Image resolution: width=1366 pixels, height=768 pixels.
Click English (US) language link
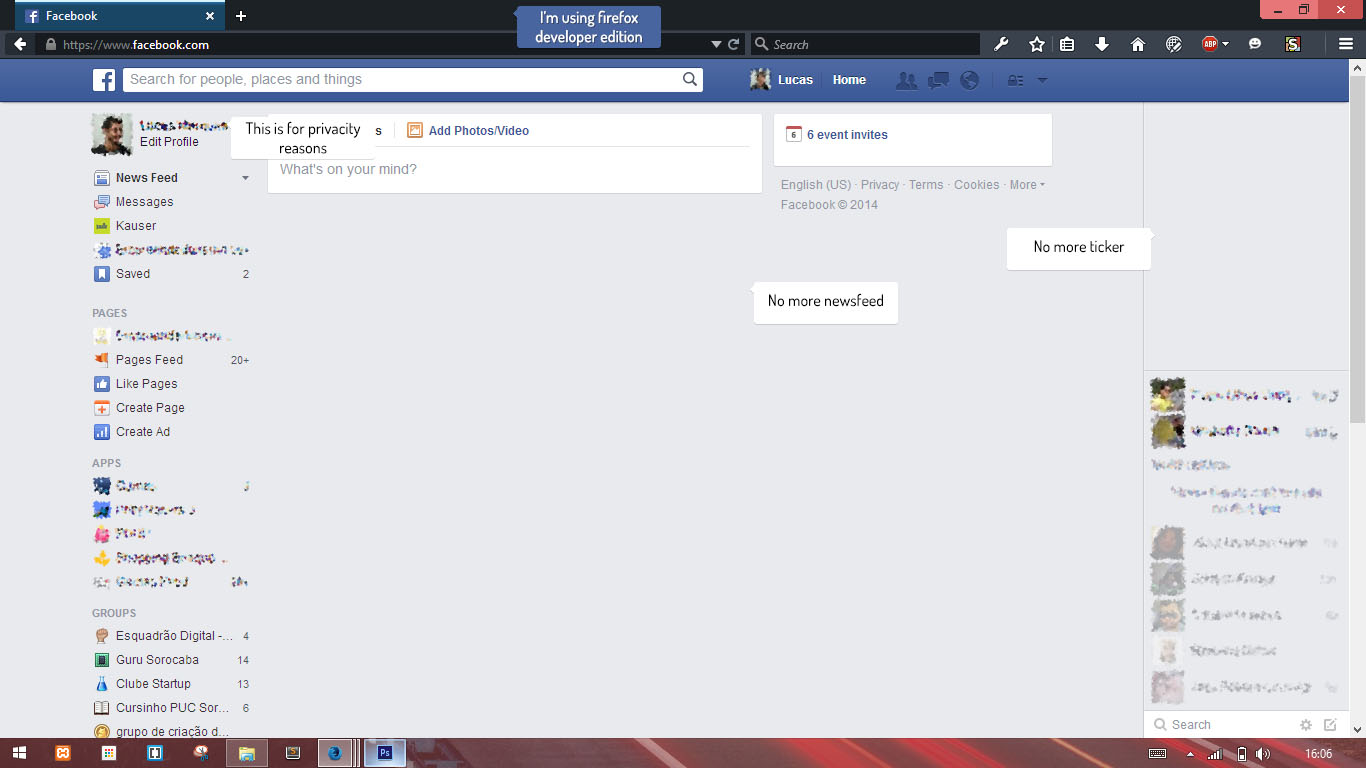pyautogui.click(x=816, y=185)
